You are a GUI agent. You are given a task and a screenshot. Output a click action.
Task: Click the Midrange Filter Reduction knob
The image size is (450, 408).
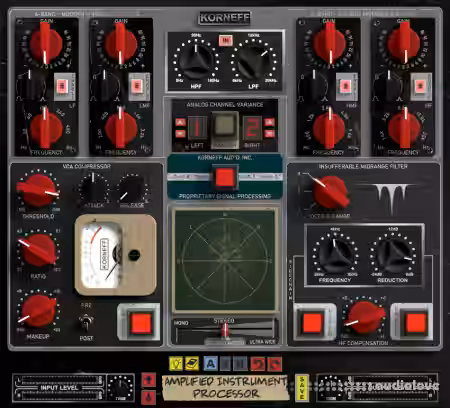[393, 255]
